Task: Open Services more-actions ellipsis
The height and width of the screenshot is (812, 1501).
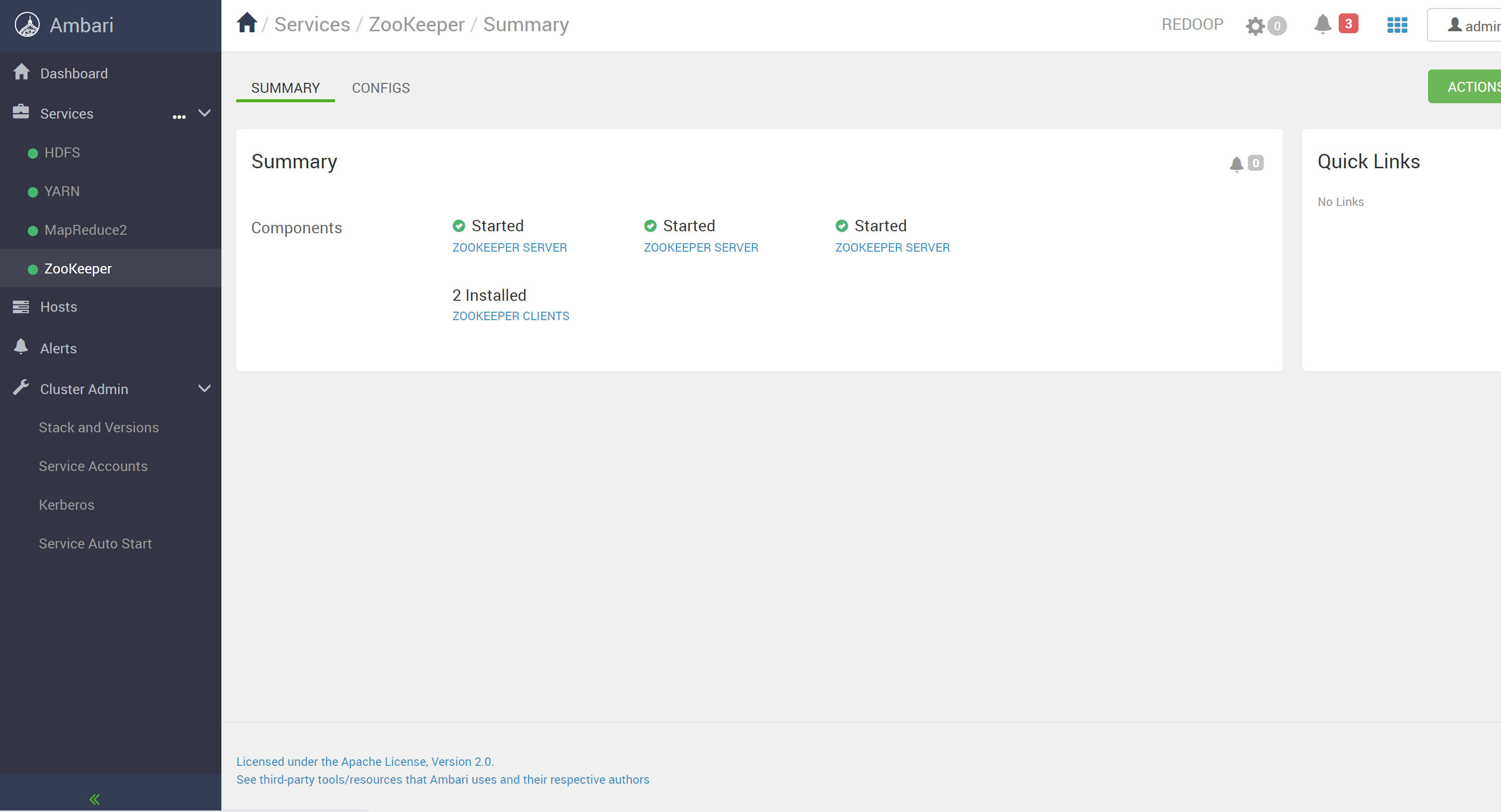Action: coord(179,117)
